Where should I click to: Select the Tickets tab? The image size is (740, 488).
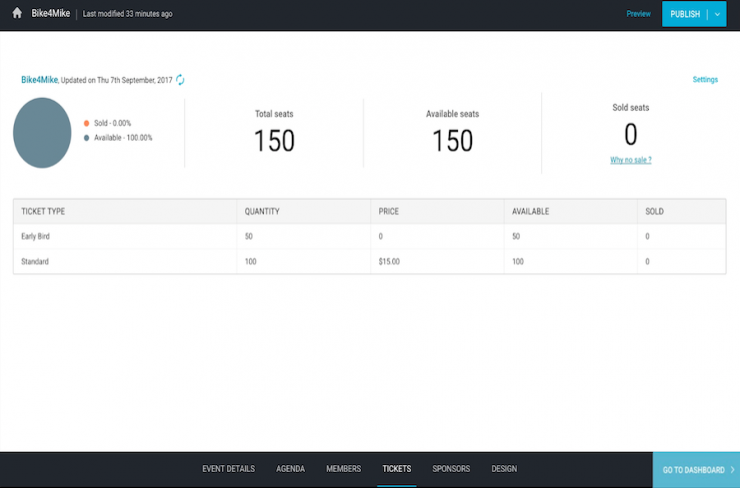click(x=396, y=469)
